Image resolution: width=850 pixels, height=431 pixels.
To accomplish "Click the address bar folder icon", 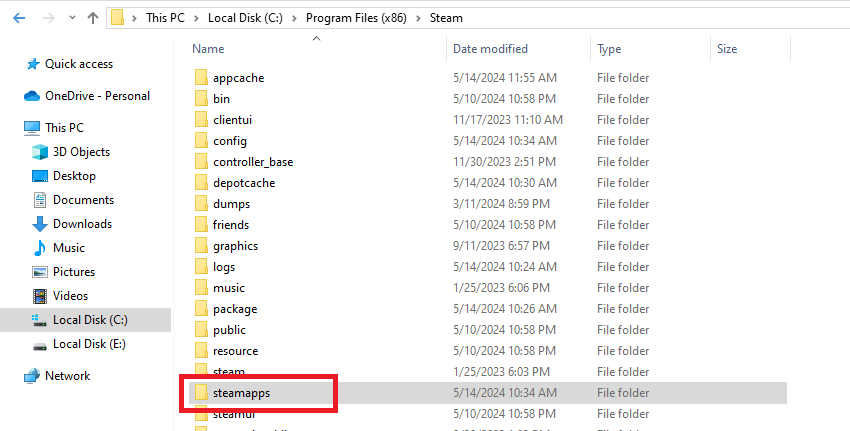I will (118, 18).
